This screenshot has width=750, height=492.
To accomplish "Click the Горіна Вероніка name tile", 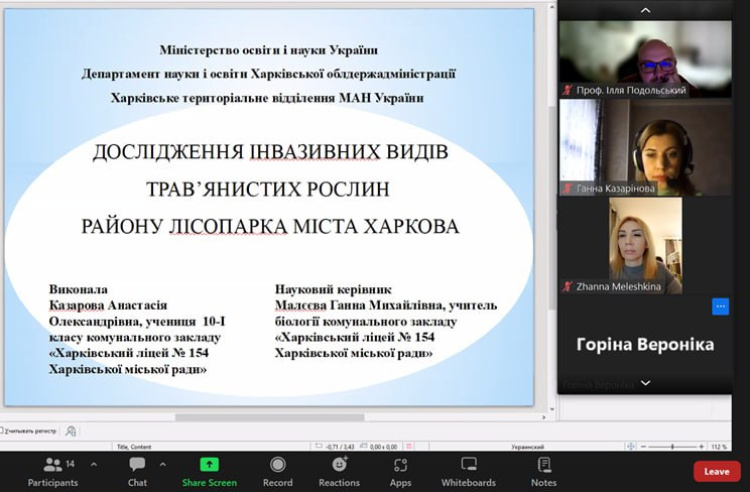I will click(645, 344).
